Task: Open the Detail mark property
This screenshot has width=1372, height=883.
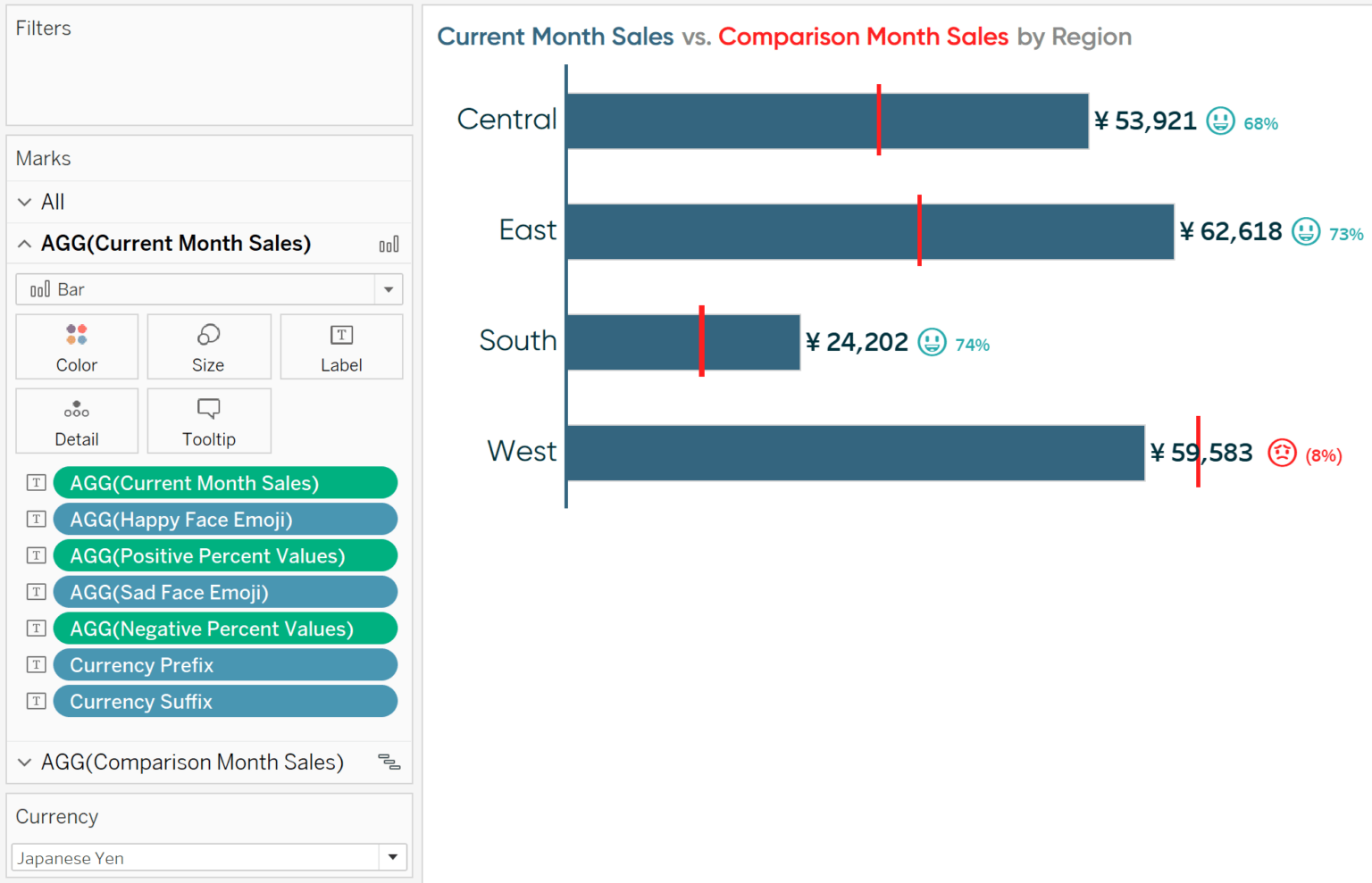Action: coord(76,421)
